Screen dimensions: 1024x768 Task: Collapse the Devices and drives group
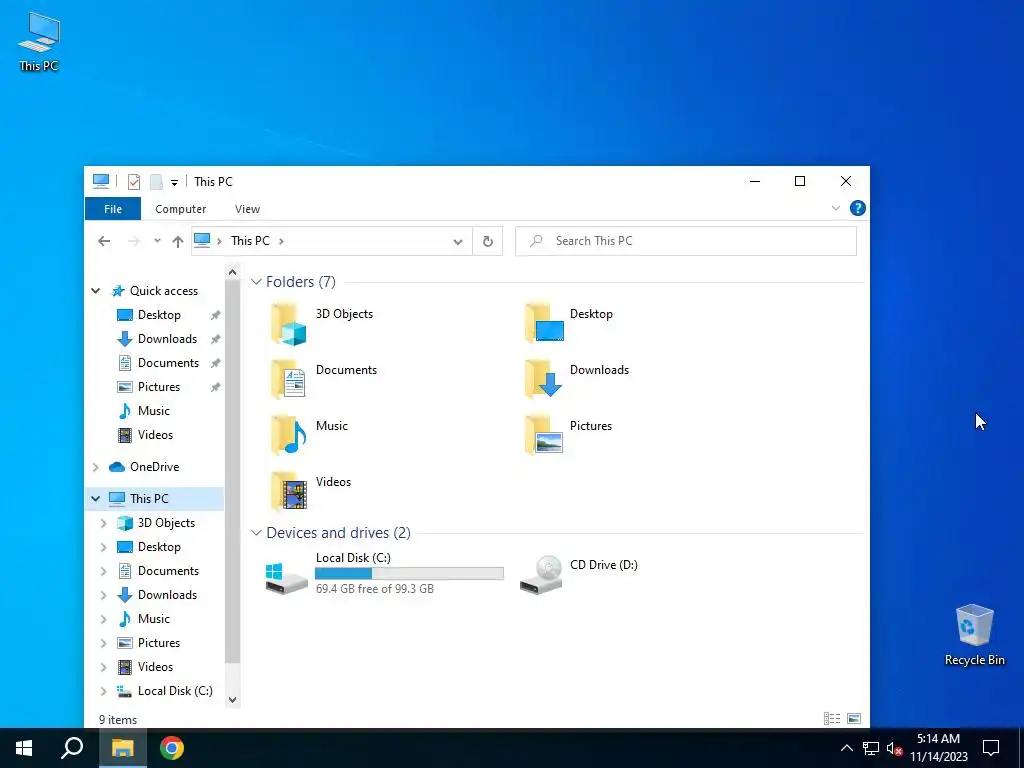coord(256,533)
